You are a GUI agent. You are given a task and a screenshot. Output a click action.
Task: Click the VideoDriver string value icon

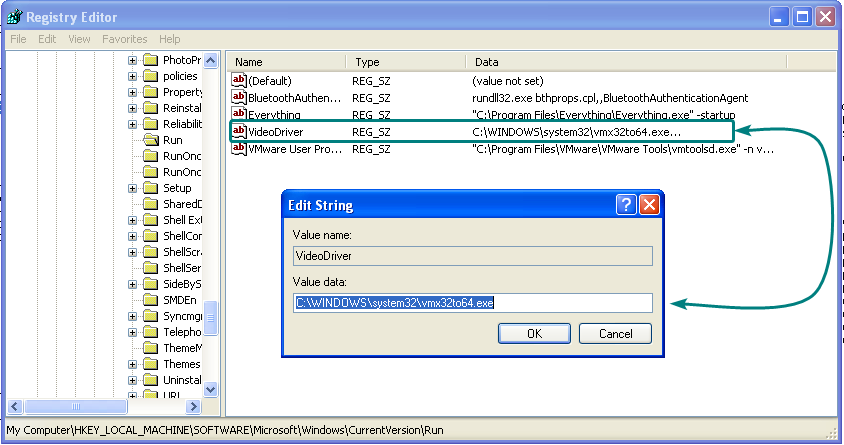(x=239, y=132)
